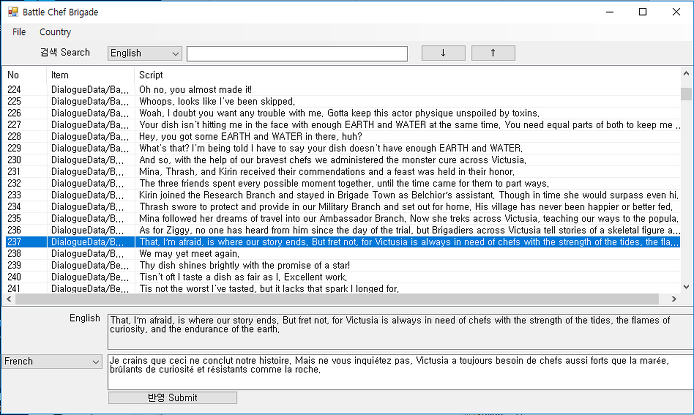The height and width of the screenshot is (415, 694).
Task: Click inside the search text field
Action: click(297, 54)
